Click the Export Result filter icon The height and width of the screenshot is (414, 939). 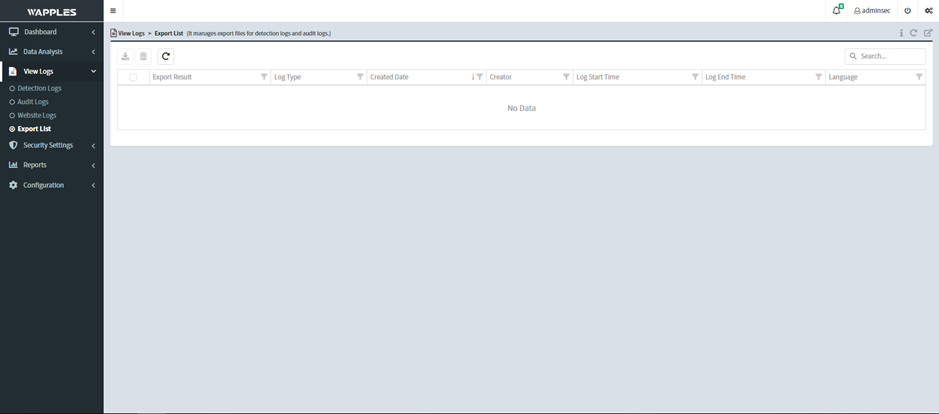264,77
